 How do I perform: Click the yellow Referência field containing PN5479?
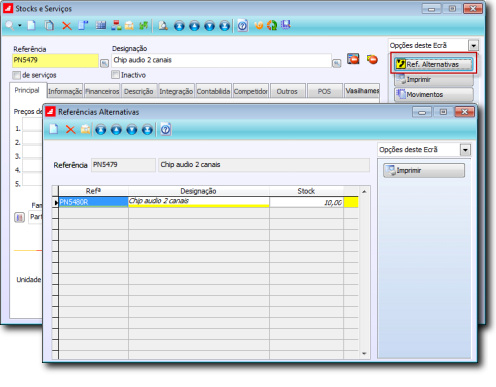(55, 60)
